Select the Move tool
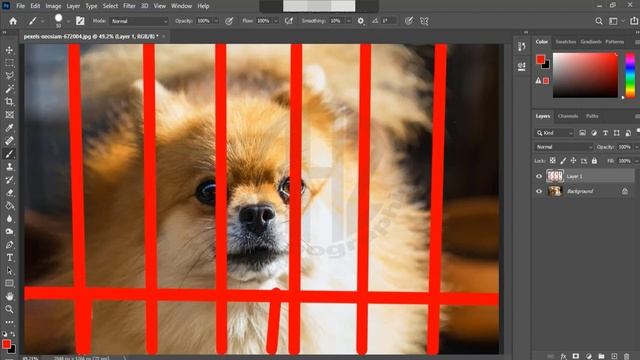Screen dimensions: 640x360 pos(9,50)
